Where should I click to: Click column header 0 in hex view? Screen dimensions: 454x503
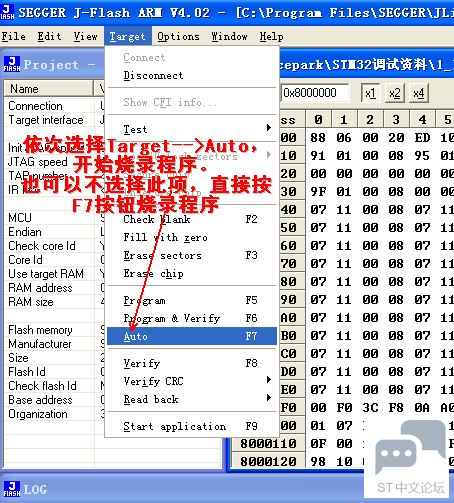click(318, 119)
